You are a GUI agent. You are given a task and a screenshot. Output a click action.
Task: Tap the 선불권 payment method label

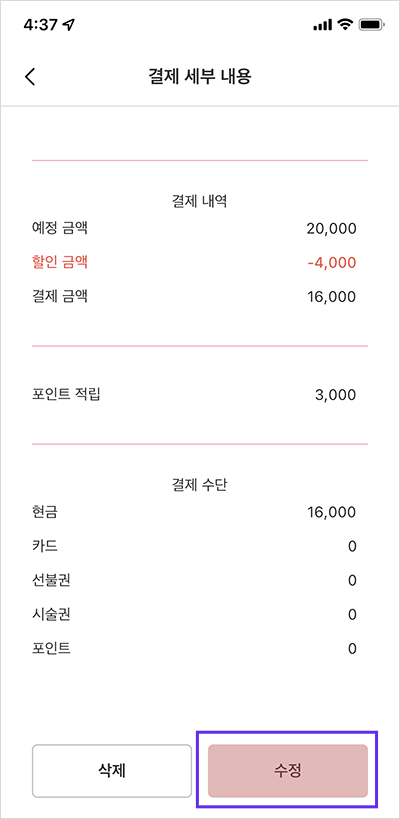51,580
